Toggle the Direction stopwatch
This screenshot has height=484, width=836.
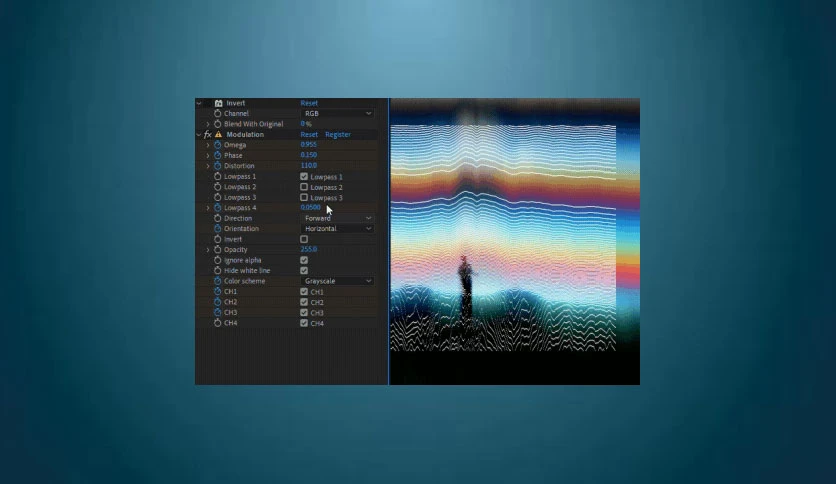(218, 218)
